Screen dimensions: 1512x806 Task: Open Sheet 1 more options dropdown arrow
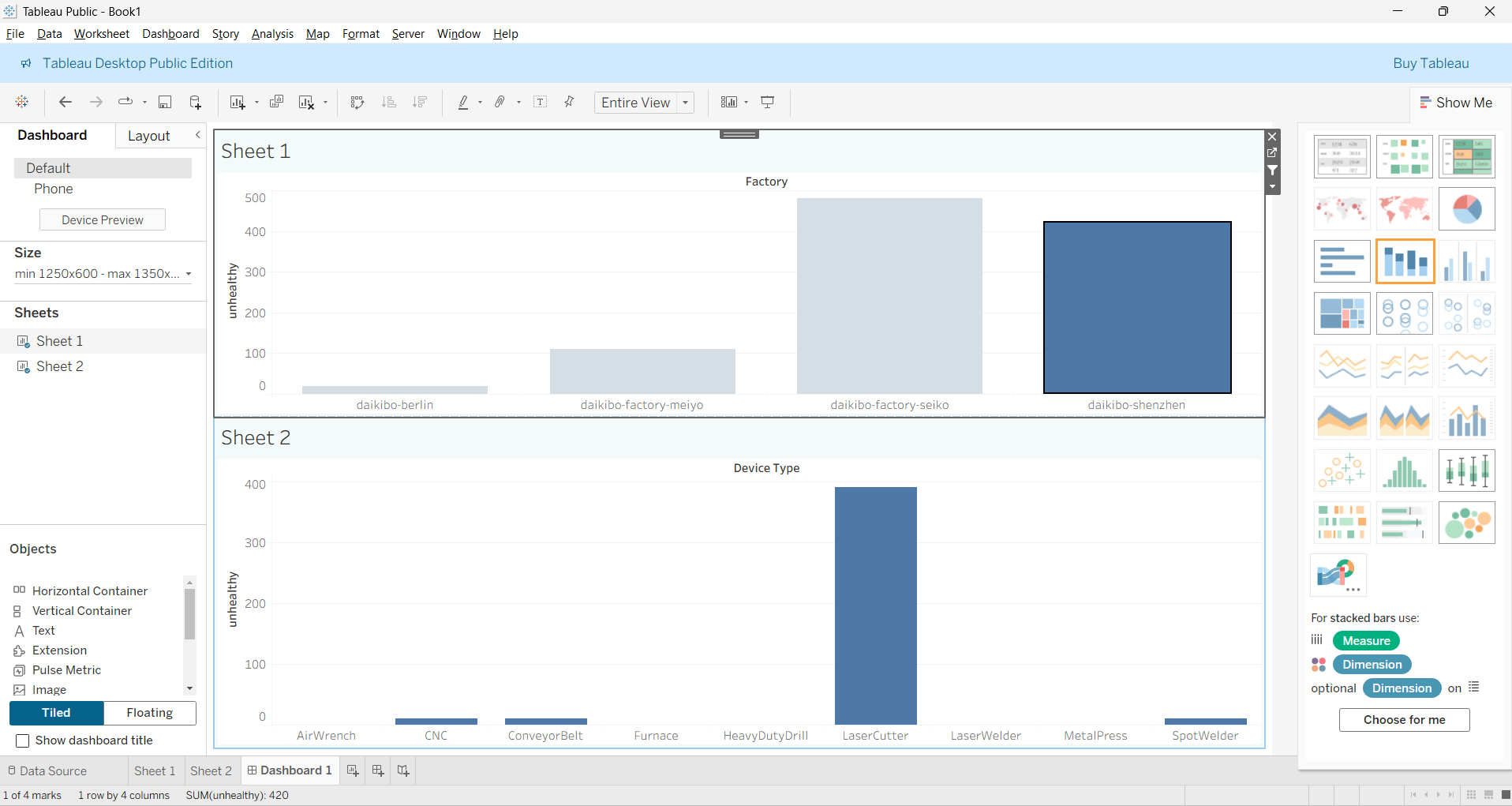[x=1272, y=187]
